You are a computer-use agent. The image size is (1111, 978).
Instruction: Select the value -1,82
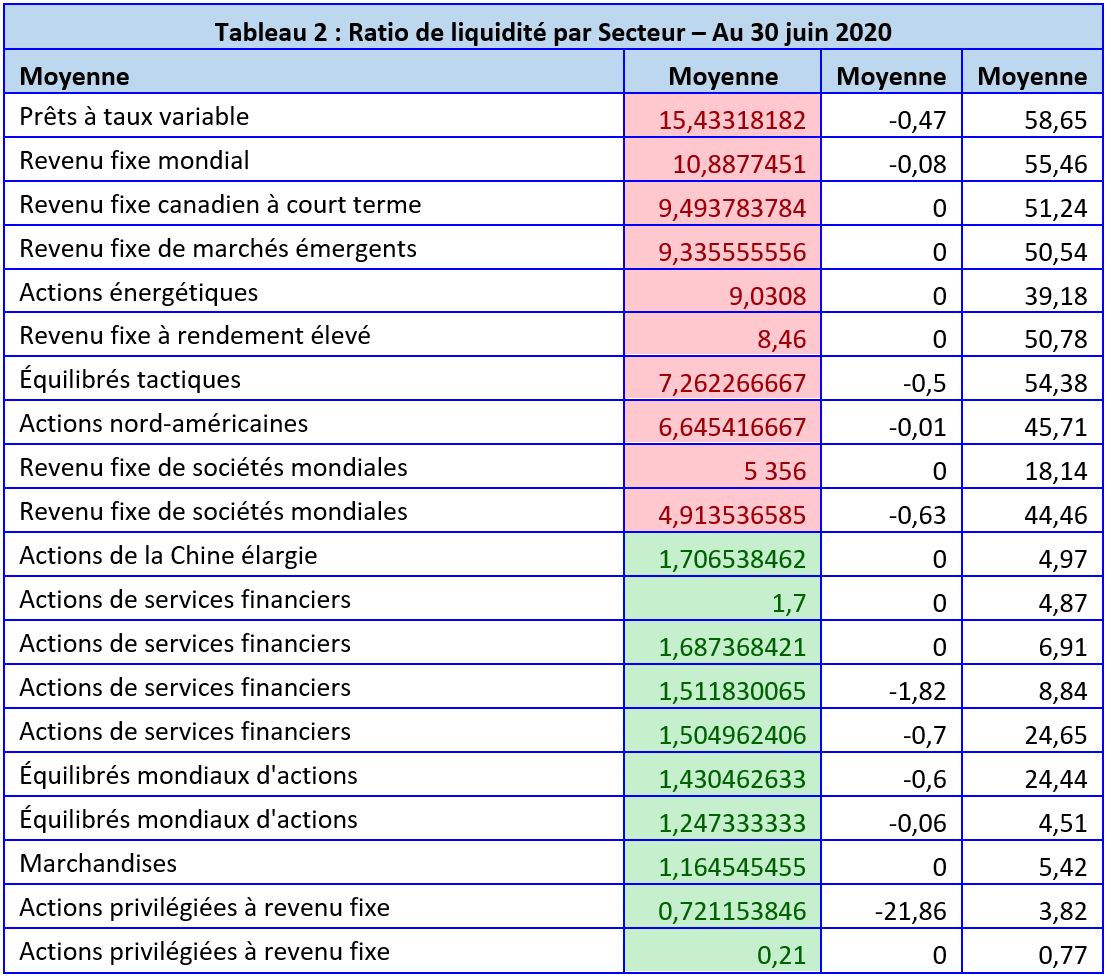[920, 691]
